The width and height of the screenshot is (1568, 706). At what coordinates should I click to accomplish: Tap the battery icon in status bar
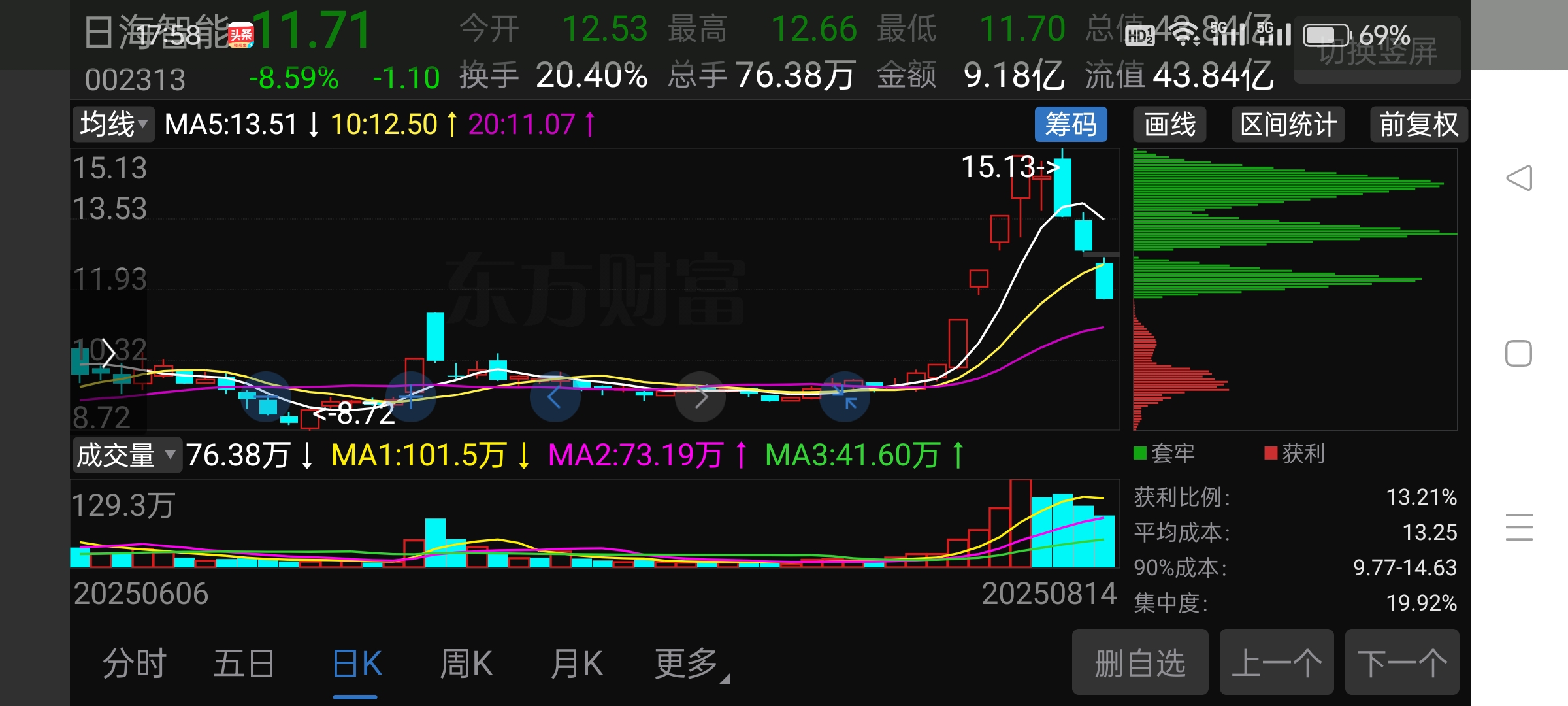[1326, 35]
